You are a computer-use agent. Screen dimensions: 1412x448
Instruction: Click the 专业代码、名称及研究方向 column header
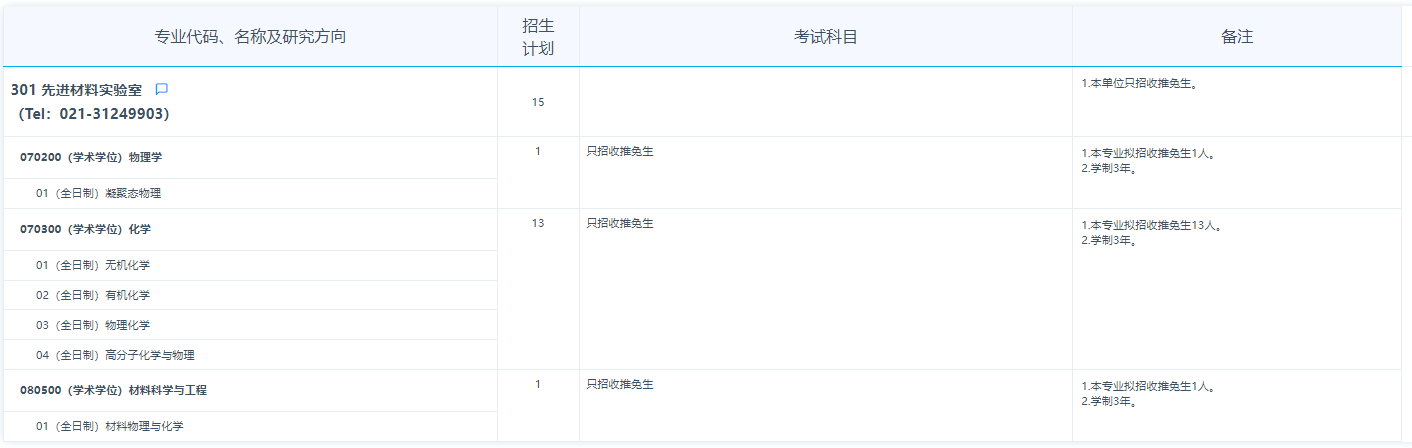click(250, 37)
